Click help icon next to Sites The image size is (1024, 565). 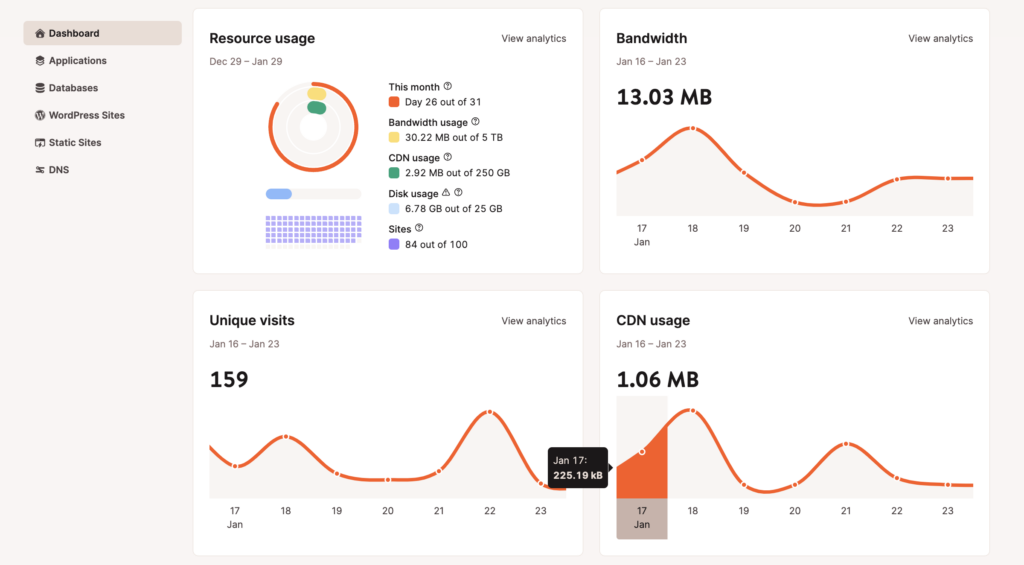point(419,228)
